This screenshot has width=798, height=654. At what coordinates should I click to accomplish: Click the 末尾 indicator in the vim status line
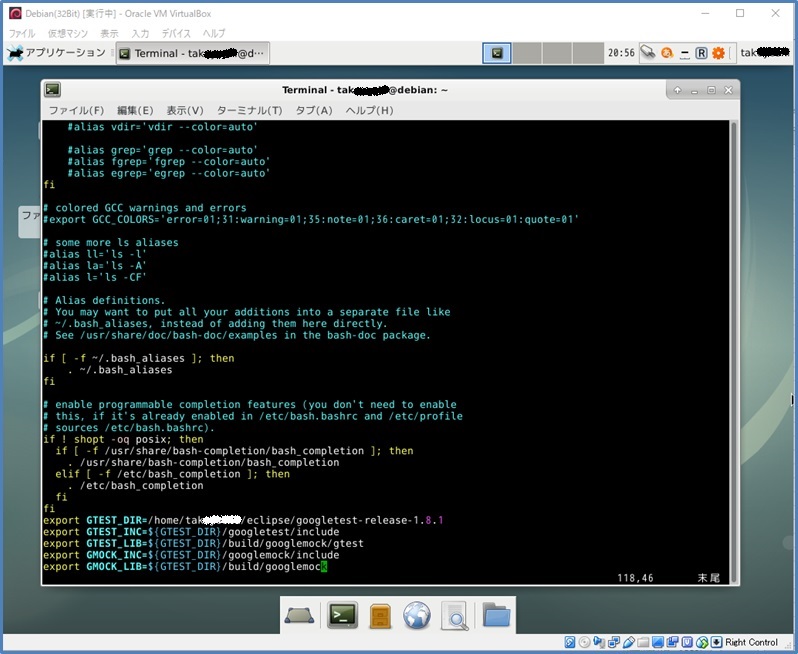tap(708, 578)
